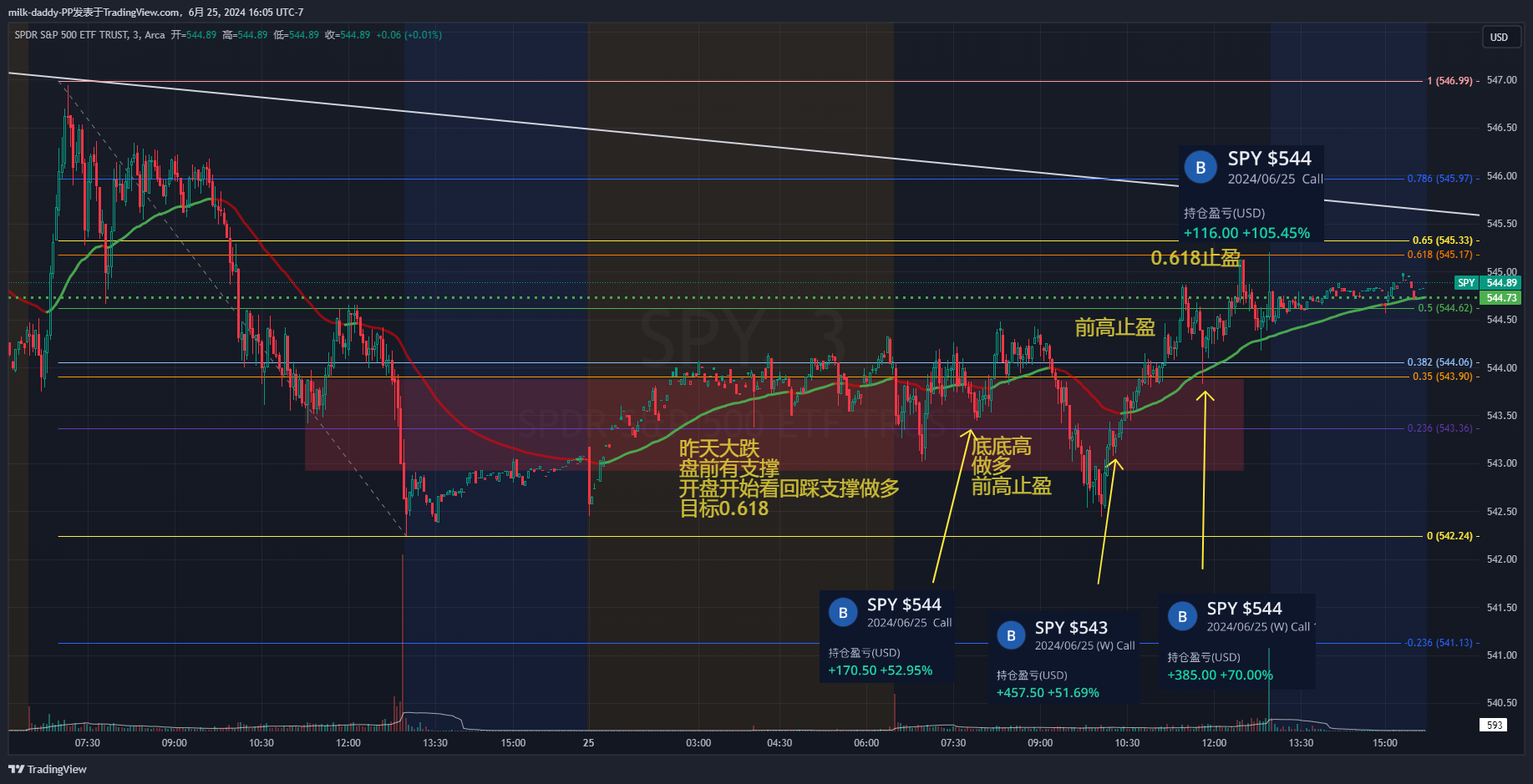
Task: Click the 593 volume value label
Action: [x=1495, y=725]
